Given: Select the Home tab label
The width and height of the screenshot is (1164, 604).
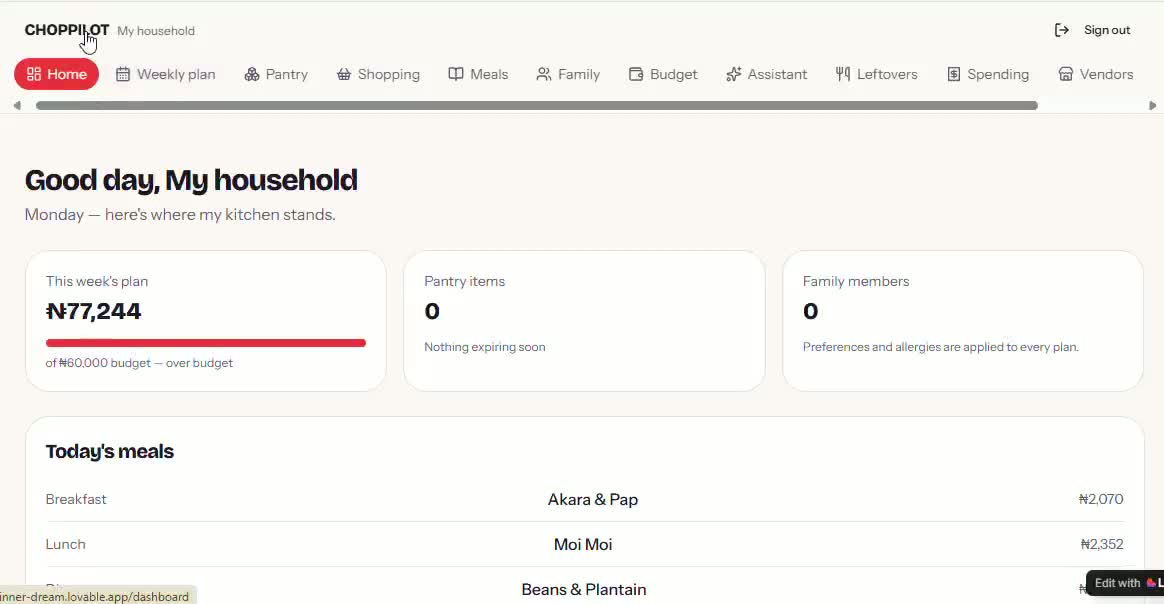Looking at the screenshot, I should pyautogui.click(x=67, y=74).
